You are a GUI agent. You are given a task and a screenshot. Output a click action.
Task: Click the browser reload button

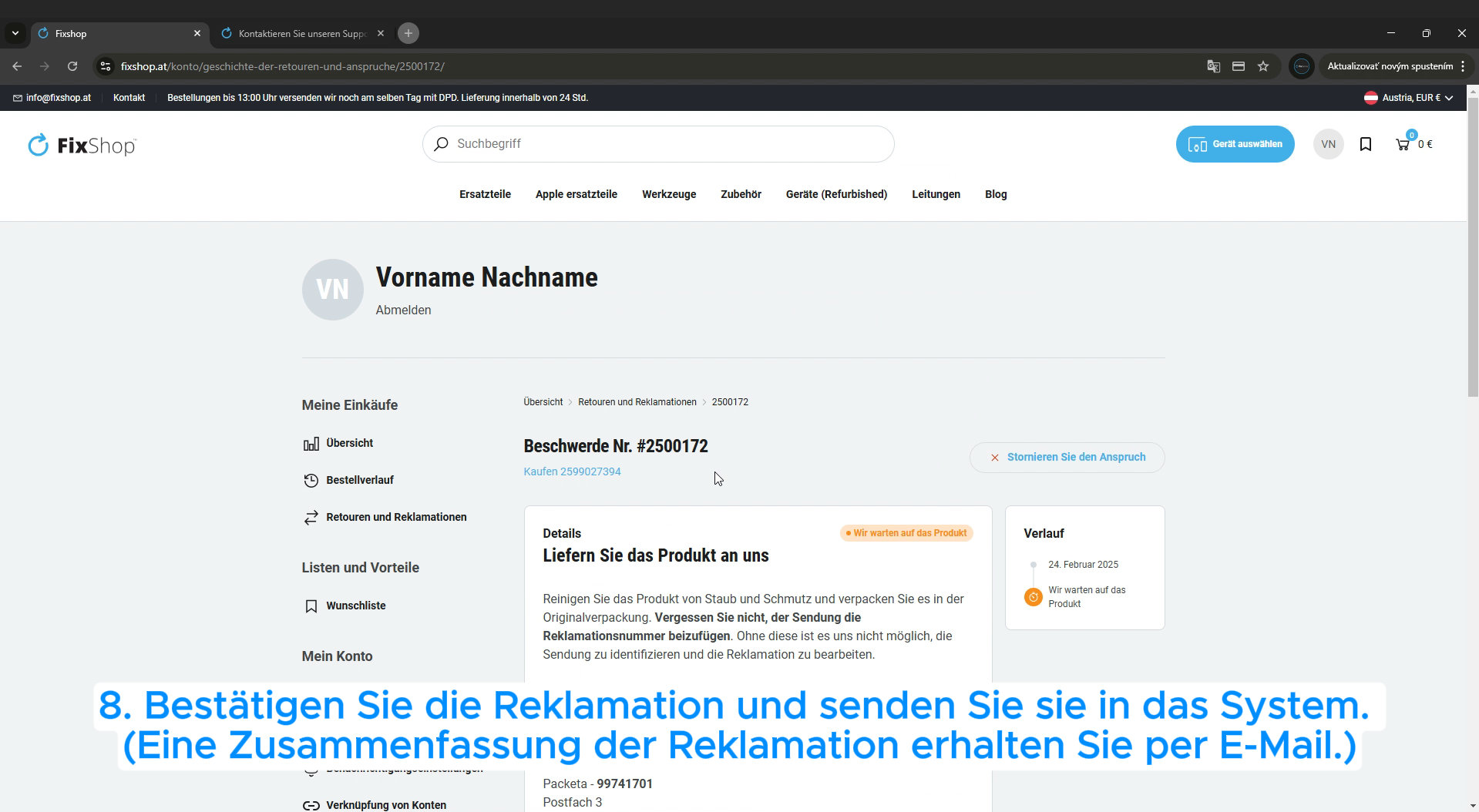click(72, 66)
